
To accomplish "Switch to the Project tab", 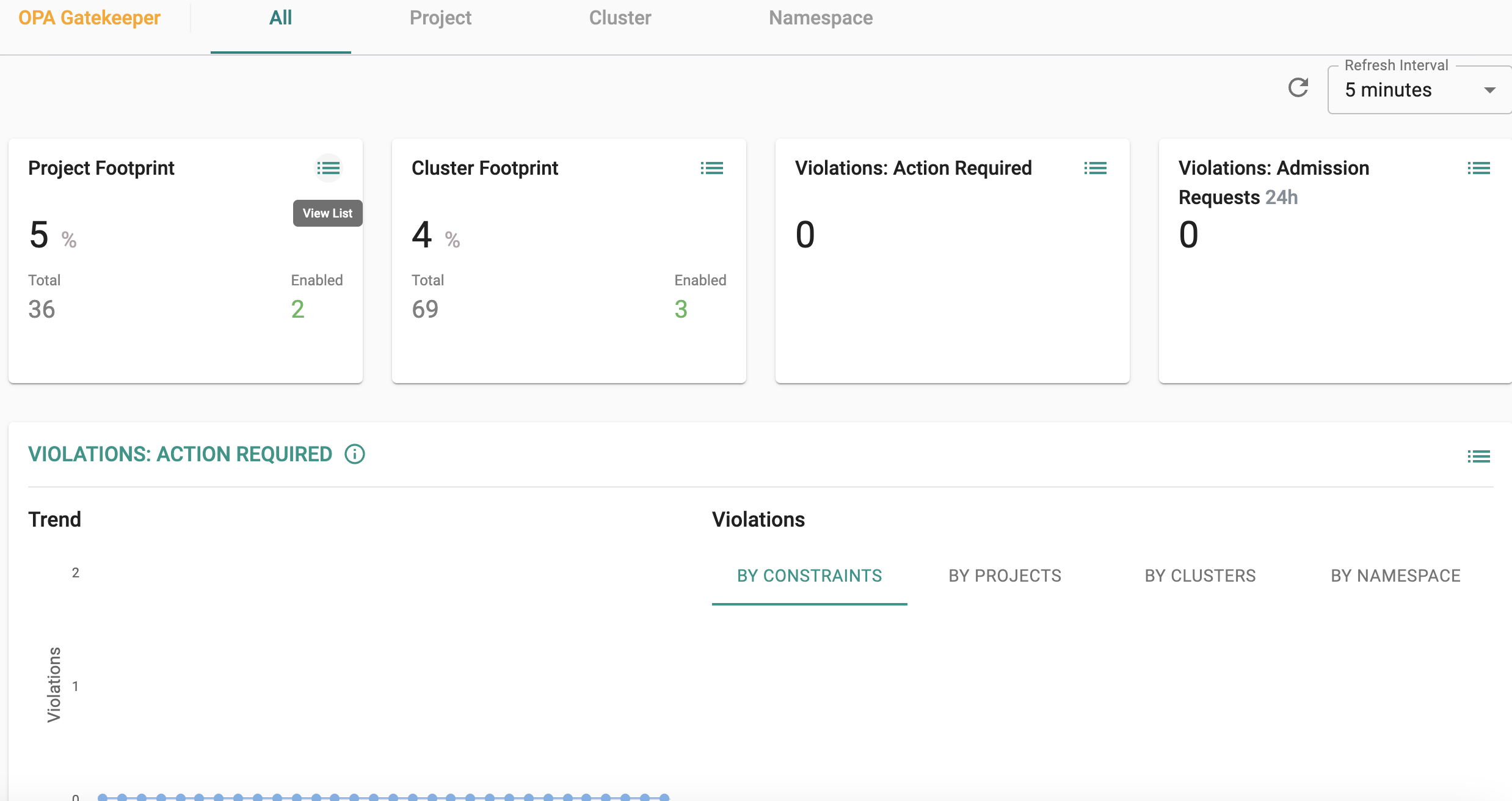I will pos(440,18).
